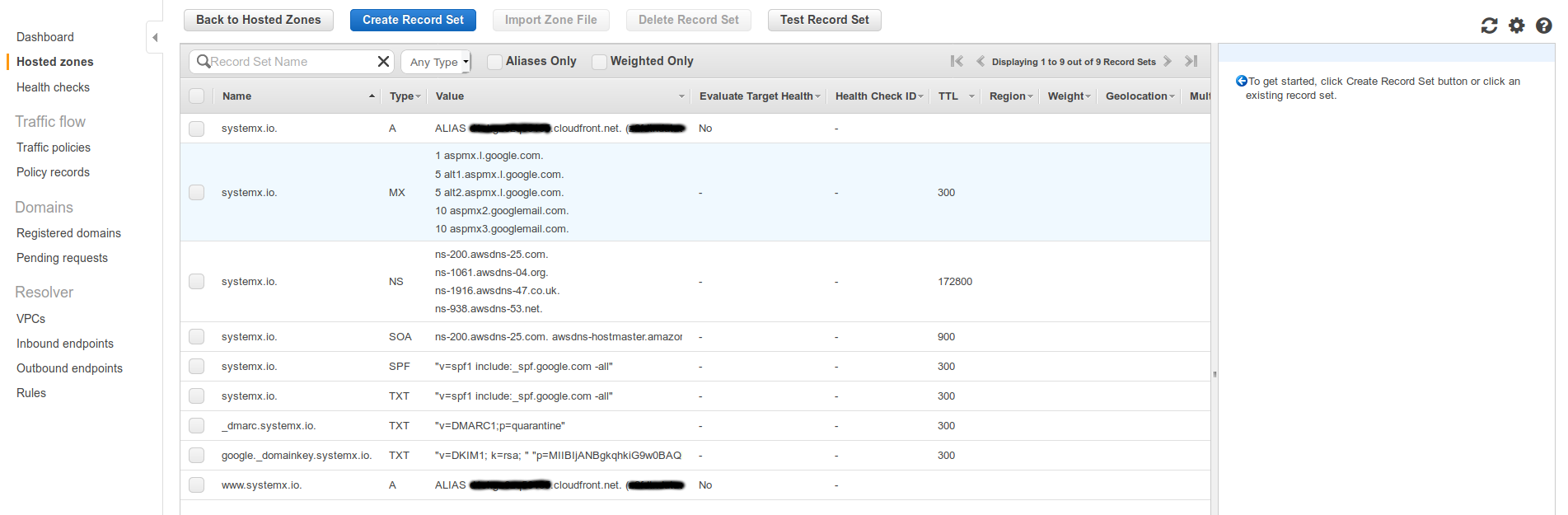Enable the Aliases Only filter

pos(494,62)
